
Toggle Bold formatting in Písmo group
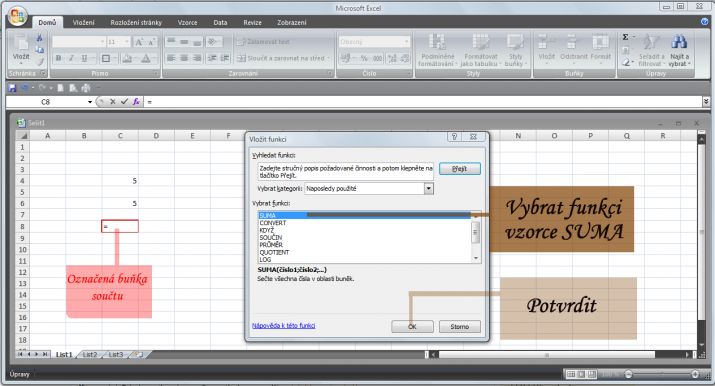coord(59,58)
